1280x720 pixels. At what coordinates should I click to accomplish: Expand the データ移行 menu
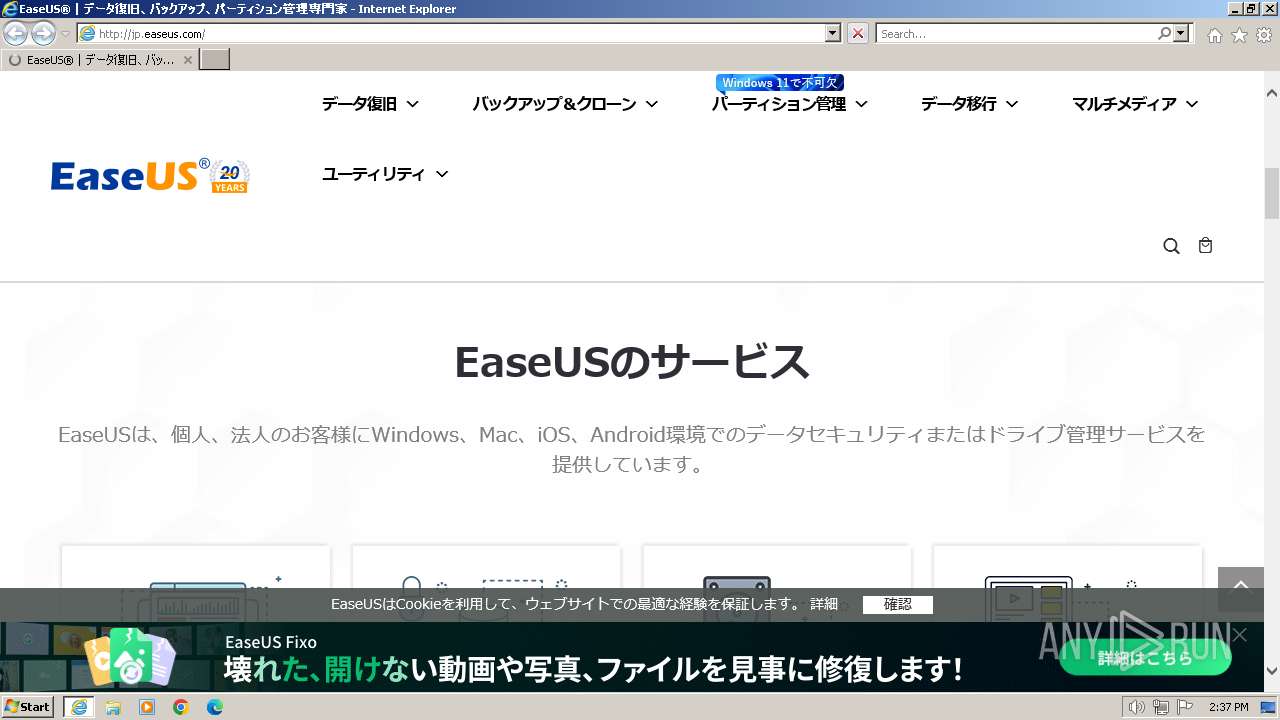969,104
